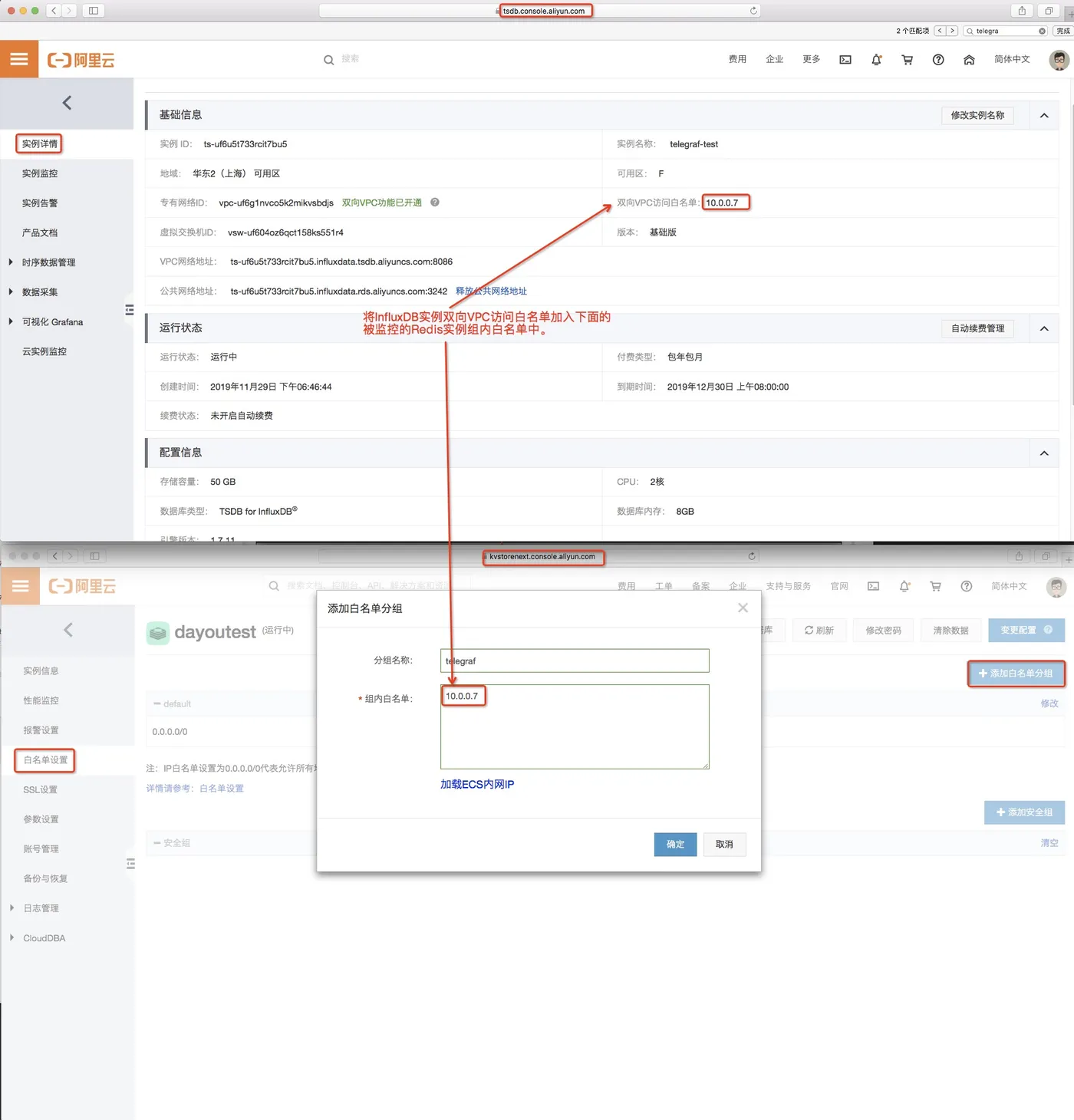Click Aliyun logo in top TSDB window
The image size is (1074, 1120).
click(81, 60)
